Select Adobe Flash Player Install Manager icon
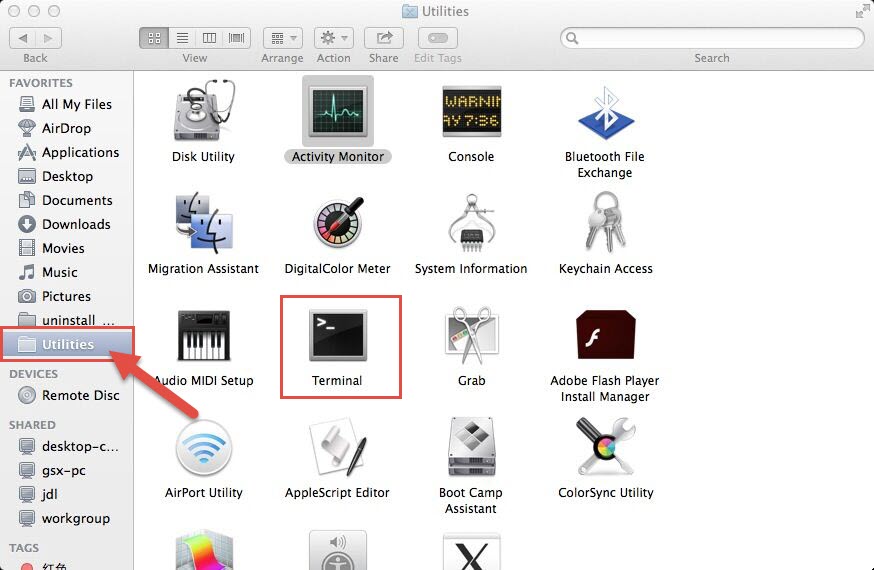Screen dimensions: 874x570 click(605, 334)
